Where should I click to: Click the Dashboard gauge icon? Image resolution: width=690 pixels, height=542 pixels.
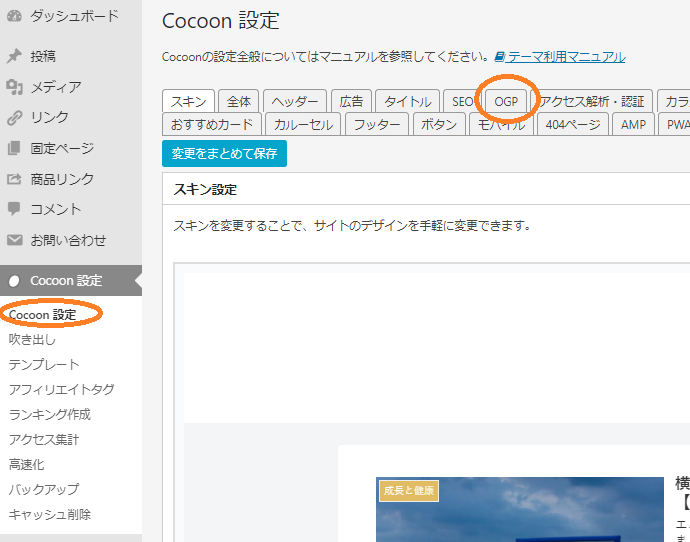tap(14, 16)
